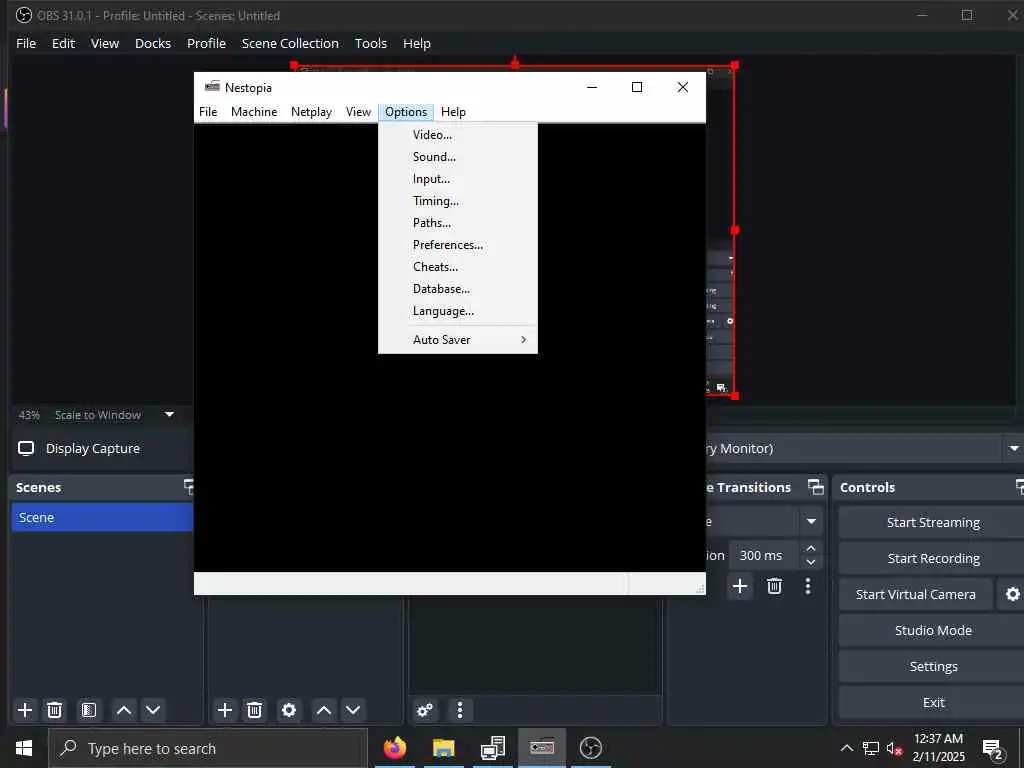Select Timing... from Options menu
The width and height of the screenshot is (1024, 768).
(x=458, y=201)
